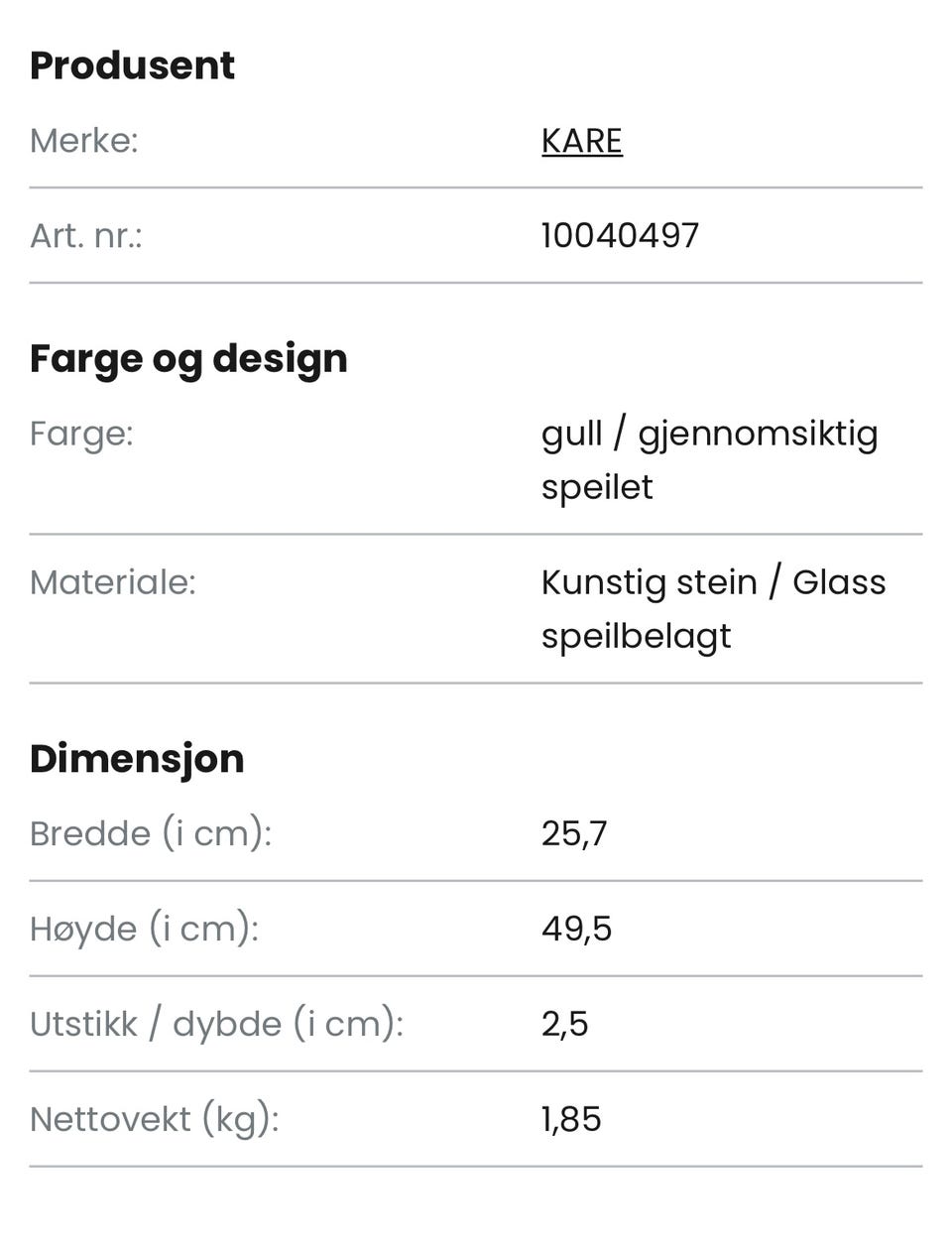Select article number 10040497
The image size is (952, 1249).
(x=620, y=236)
